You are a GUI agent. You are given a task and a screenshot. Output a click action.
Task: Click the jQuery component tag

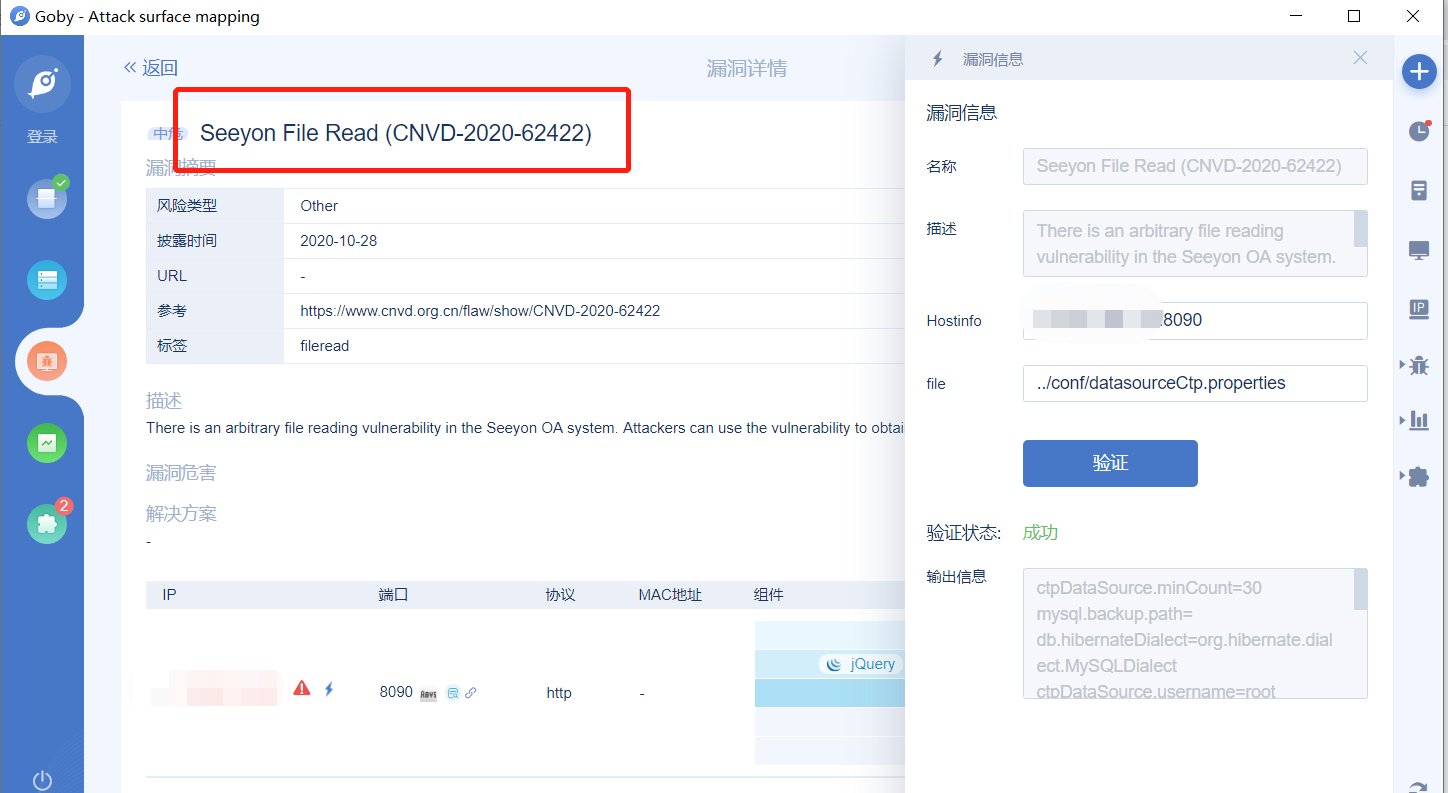click(861, 664)
